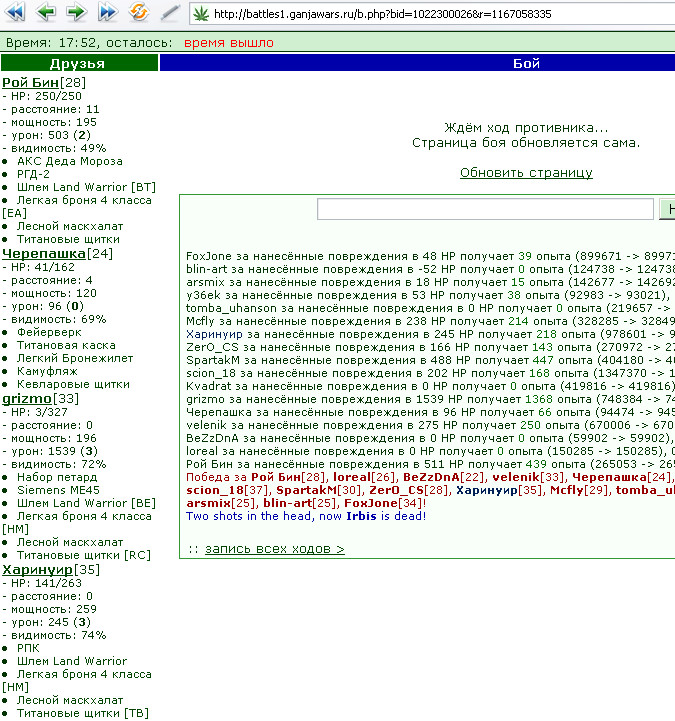Viewport: 675px width, 721px height.
Task: Click 'Irbis' name in death message
Action: pos(361,516)
